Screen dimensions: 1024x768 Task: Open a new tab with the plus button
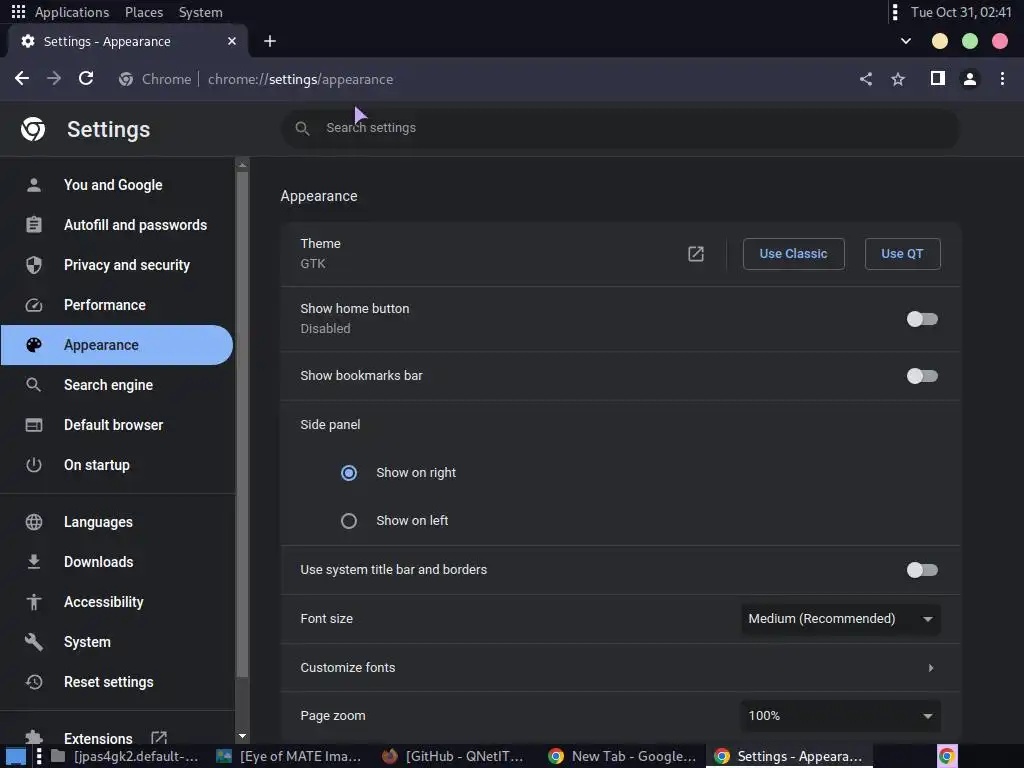pyautogui.click(x=270, y=41)
